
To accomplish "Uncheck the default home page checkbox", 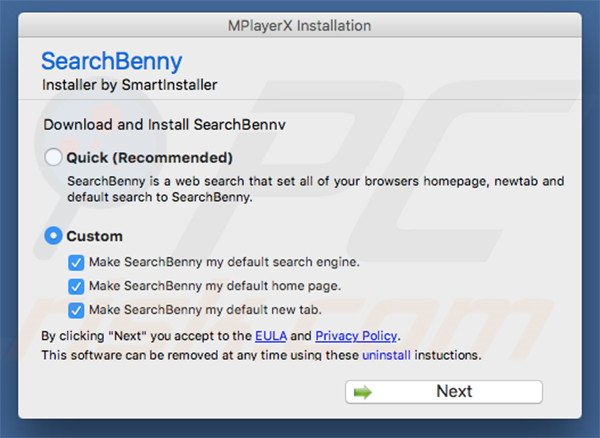I will 76,286.
